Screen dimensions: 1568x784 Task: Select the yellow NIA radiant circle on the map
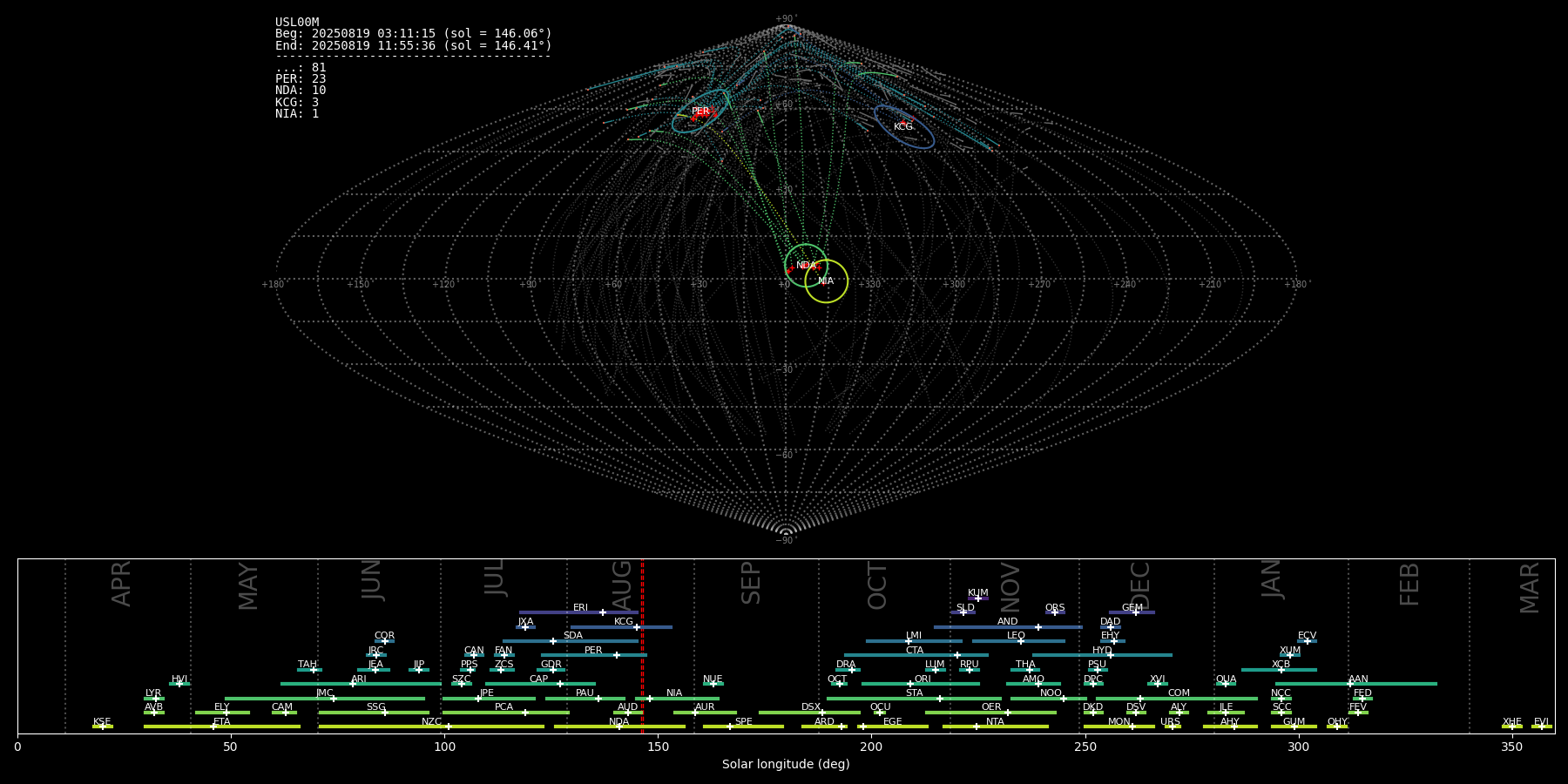click(827, 280)
